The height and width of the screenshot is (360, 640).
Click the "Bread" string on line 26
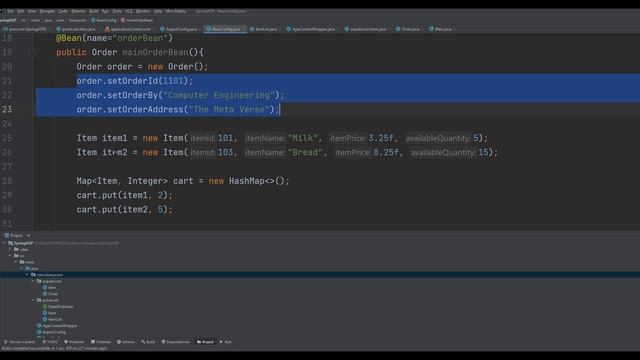[x=305, y=152]
